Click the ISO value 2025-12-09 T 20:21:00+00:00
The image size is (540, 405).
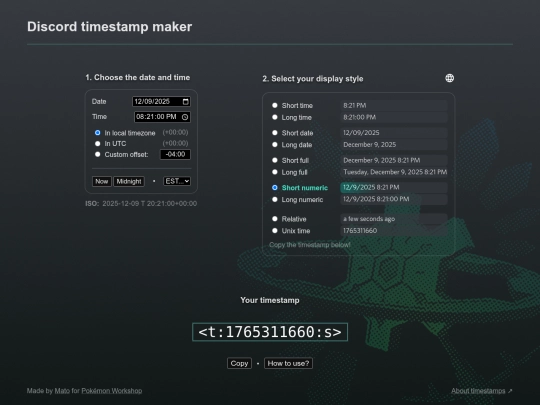149,204
